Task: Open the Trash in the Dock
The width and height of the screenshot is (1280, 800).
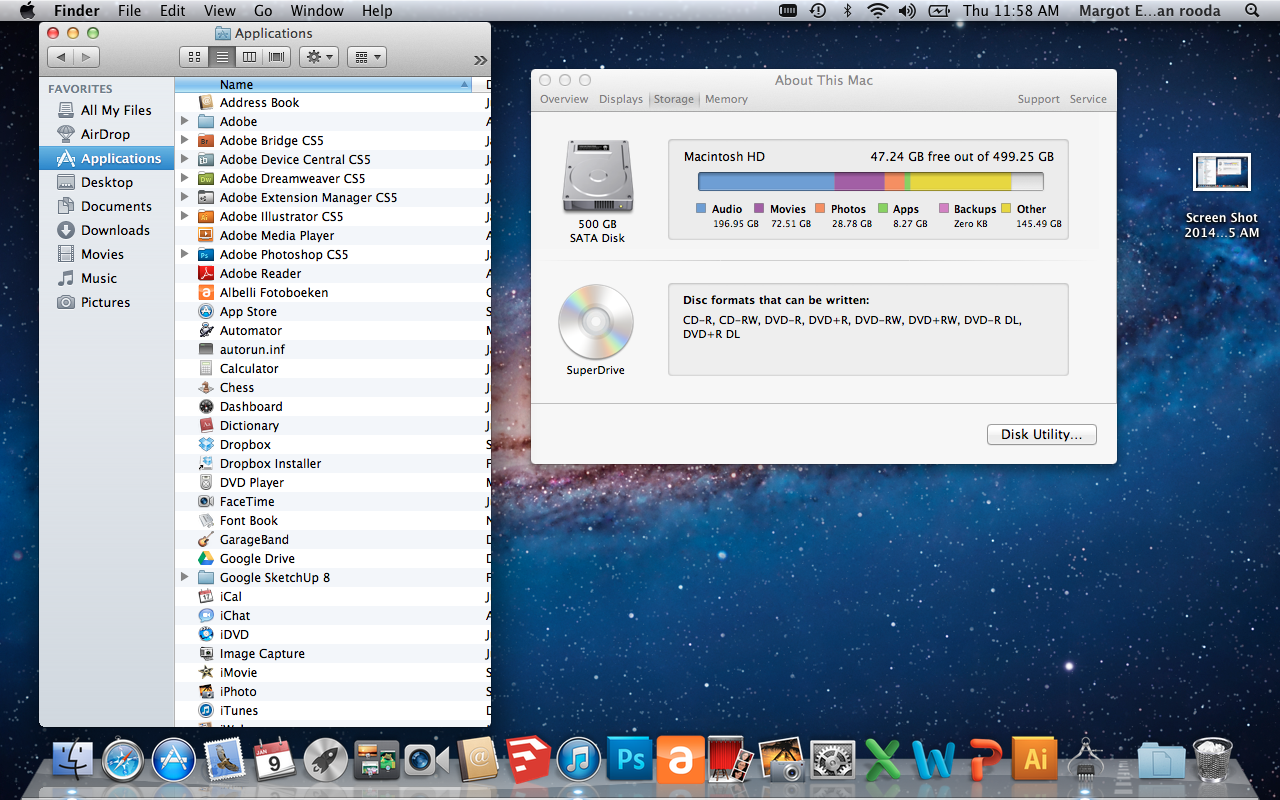Action: click(x=1212, y=761)
